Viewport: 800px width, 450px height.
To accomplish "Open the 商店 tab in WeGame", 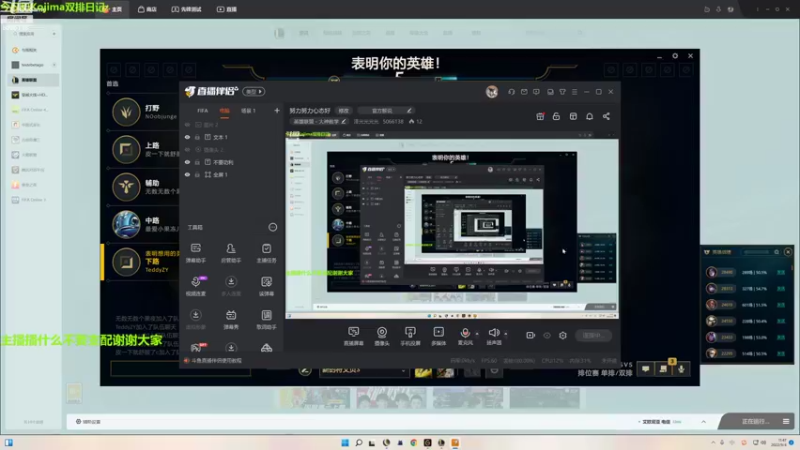I will (x=147, y=9).
